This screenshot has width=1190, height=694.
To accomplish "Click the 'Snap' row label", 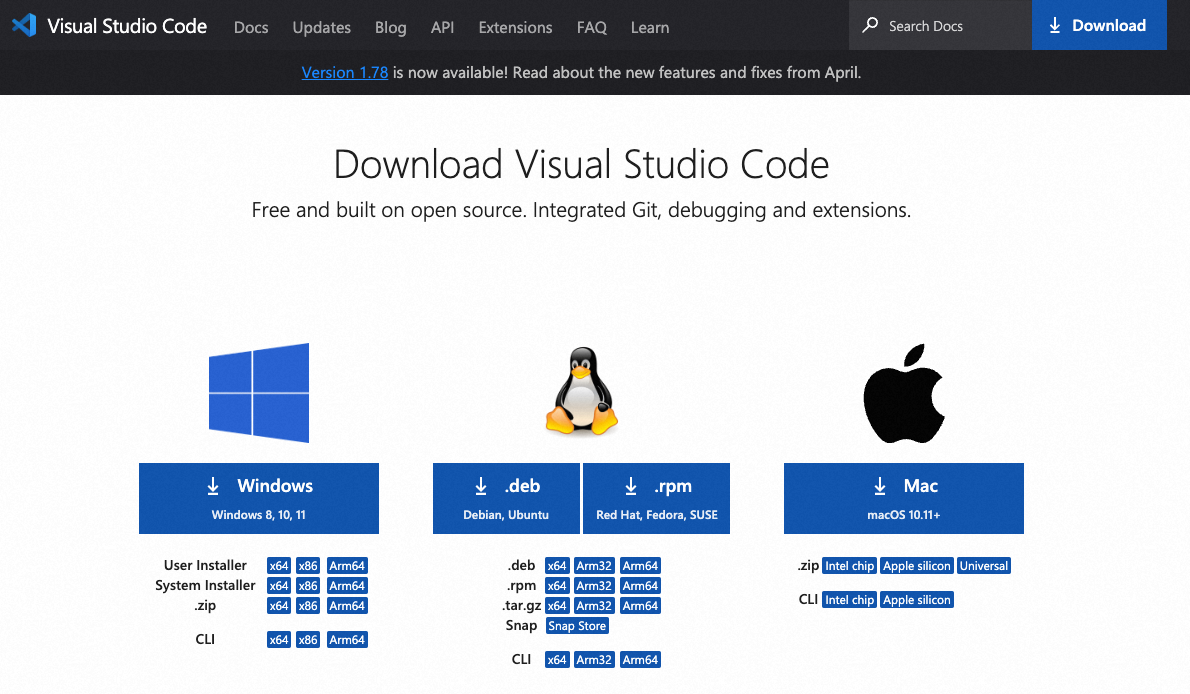I will pos(521,626).
